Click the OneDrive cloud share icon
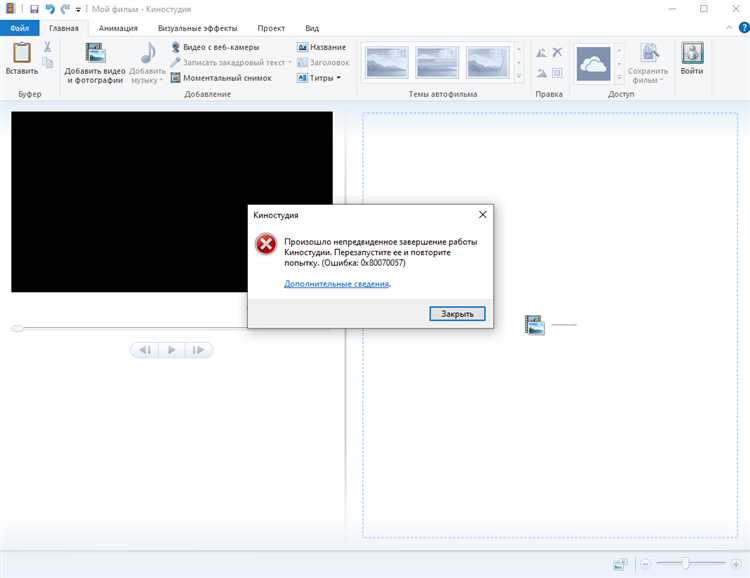The height and width of the screenshot is (578, 750). (593, 63)
